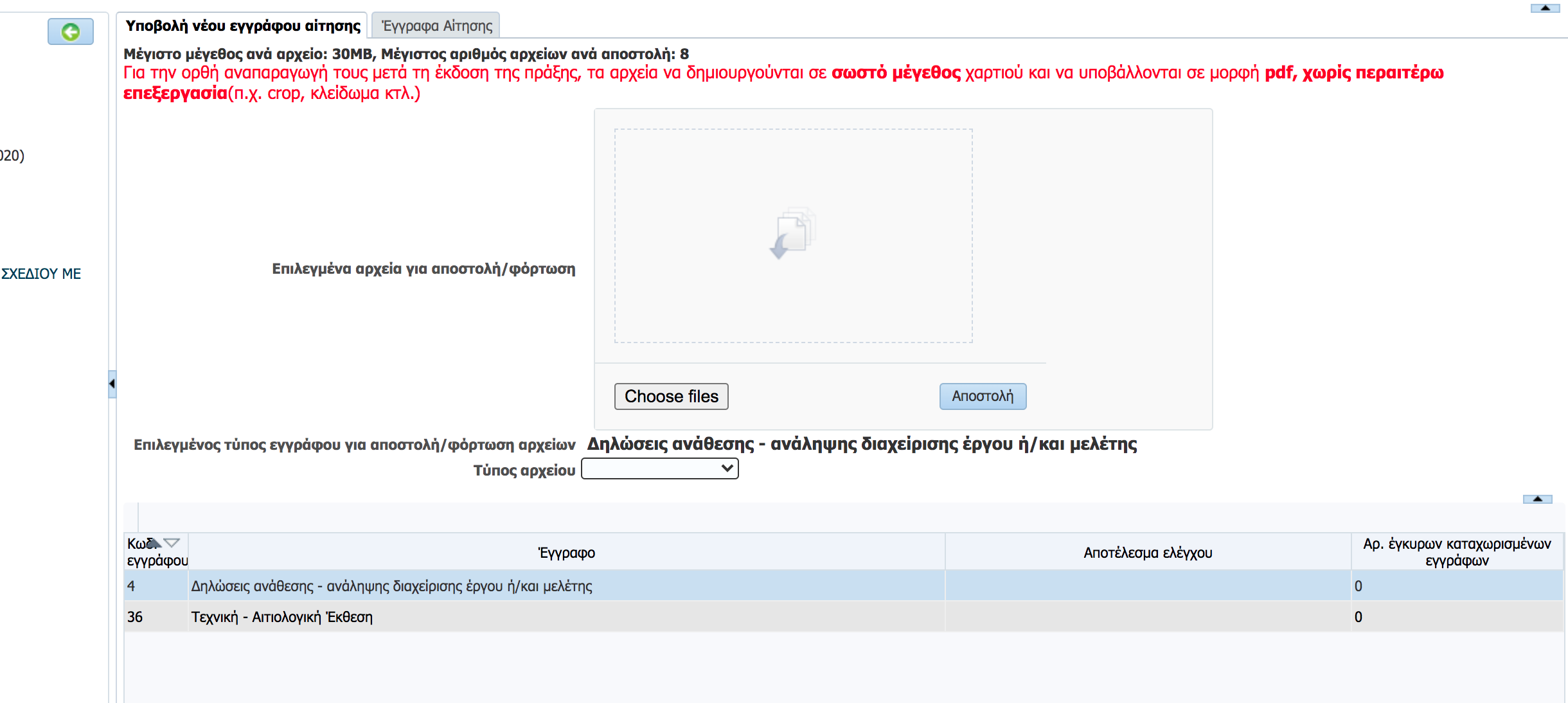
Task: Click the Αποστολή send button
Action: tap(983, 396)
